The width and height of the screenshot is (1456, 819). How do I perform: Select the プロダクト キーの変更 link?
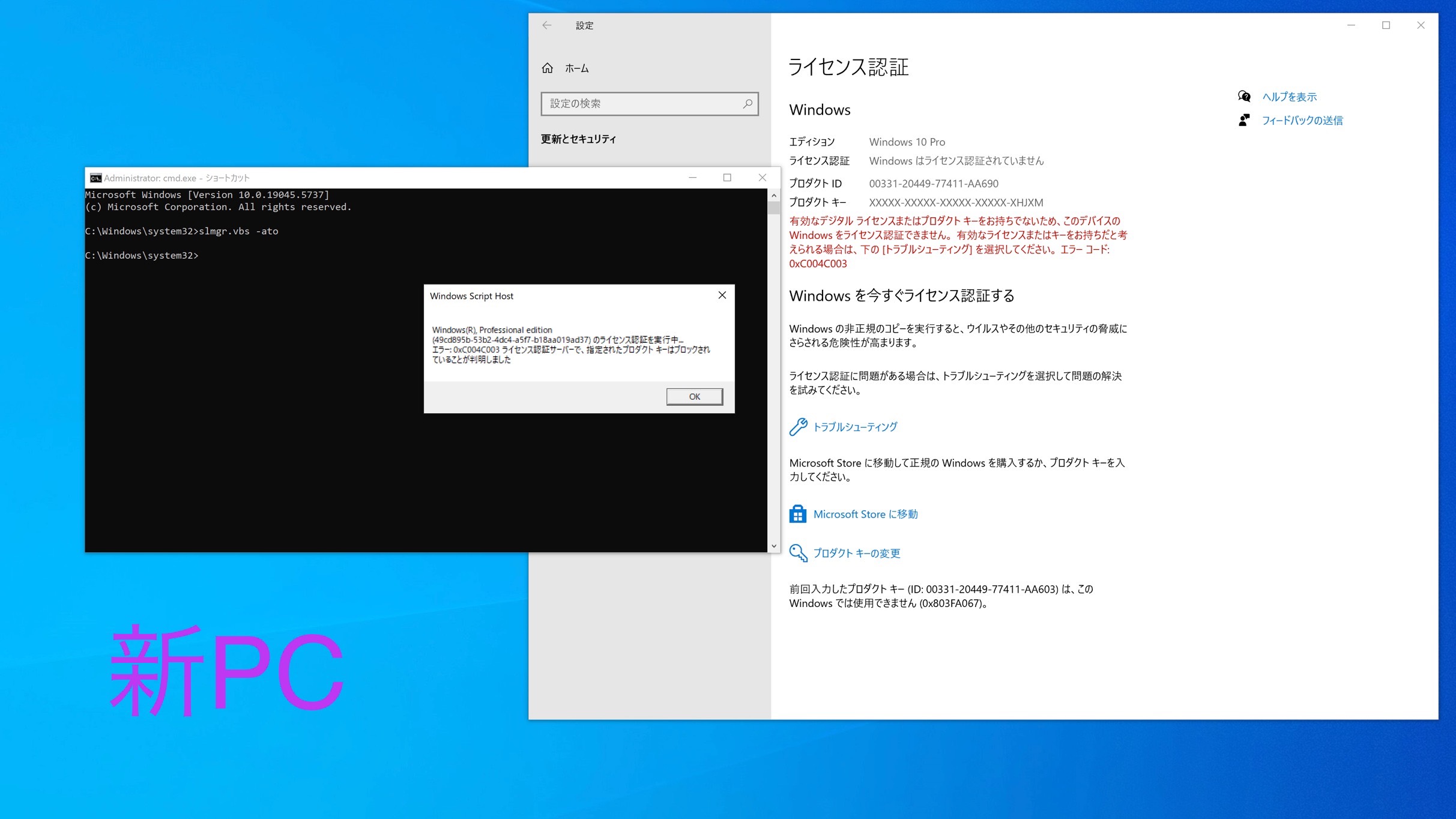(856, 554)
